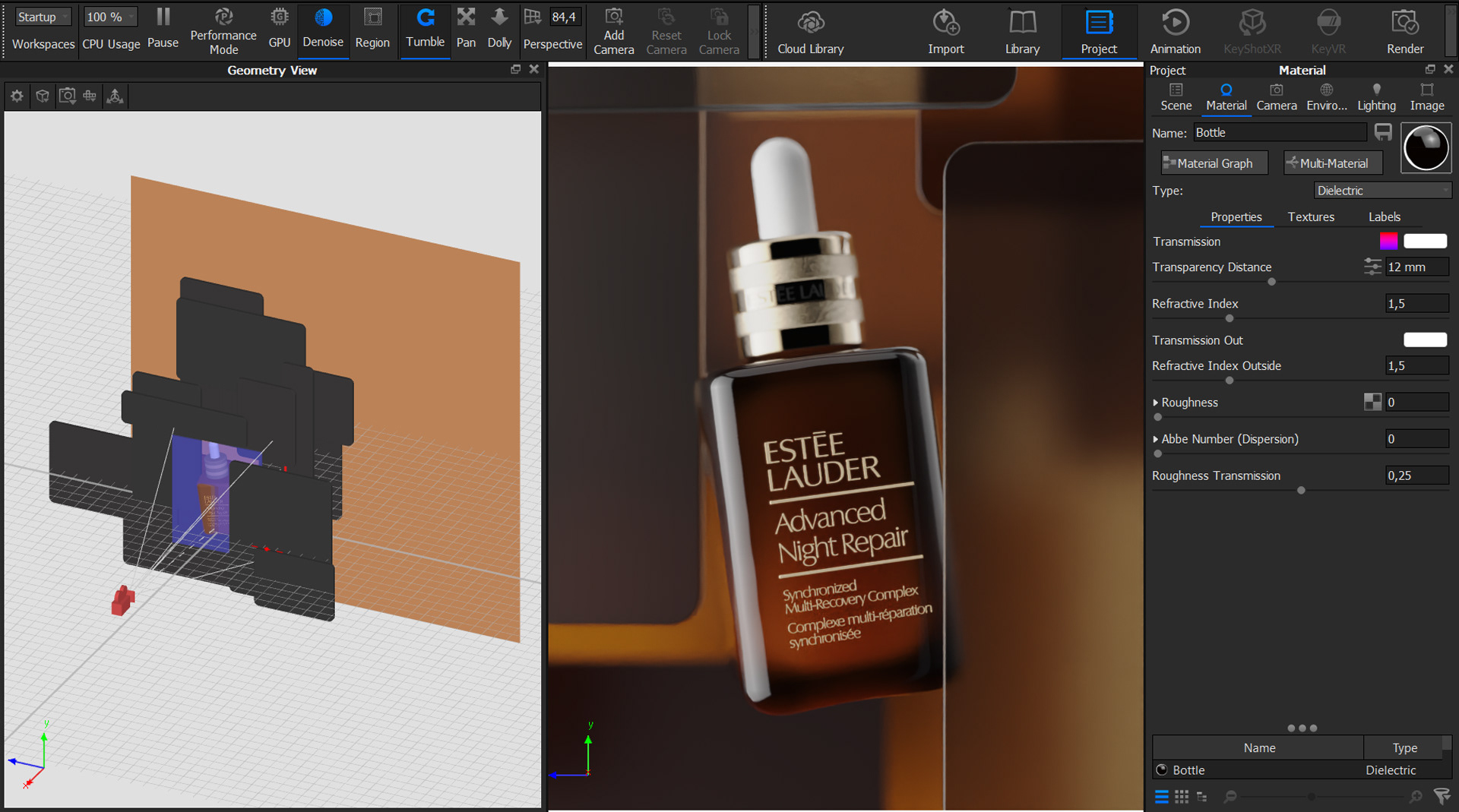Click the material Name field 'Bottle'
The height and width of the screenshot is (812, 1459).
tap(1280, 132)
